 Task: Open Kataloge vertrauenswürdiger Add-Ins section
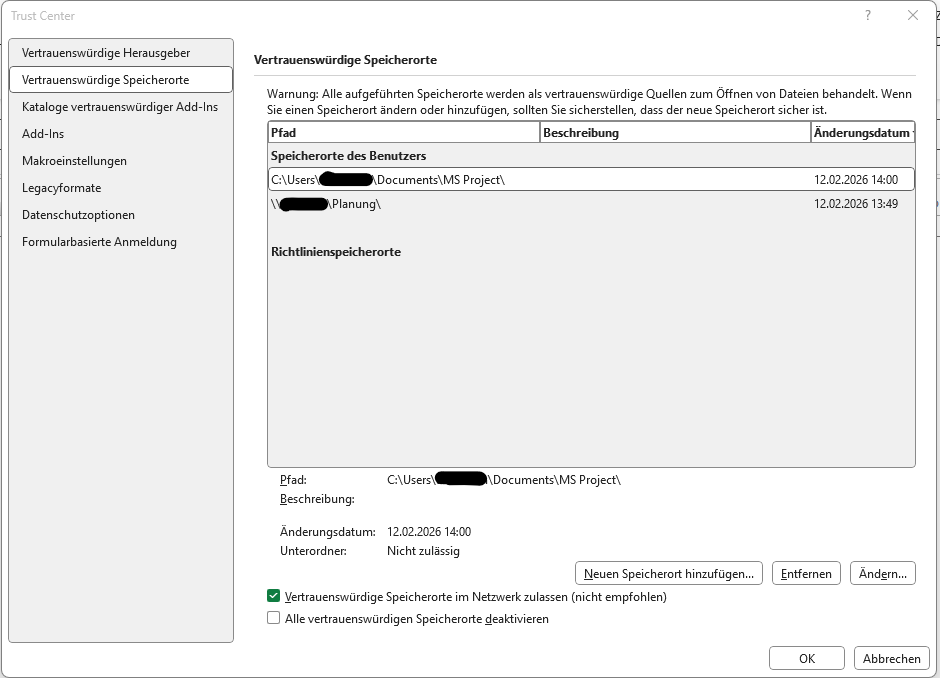coord(121,107)
